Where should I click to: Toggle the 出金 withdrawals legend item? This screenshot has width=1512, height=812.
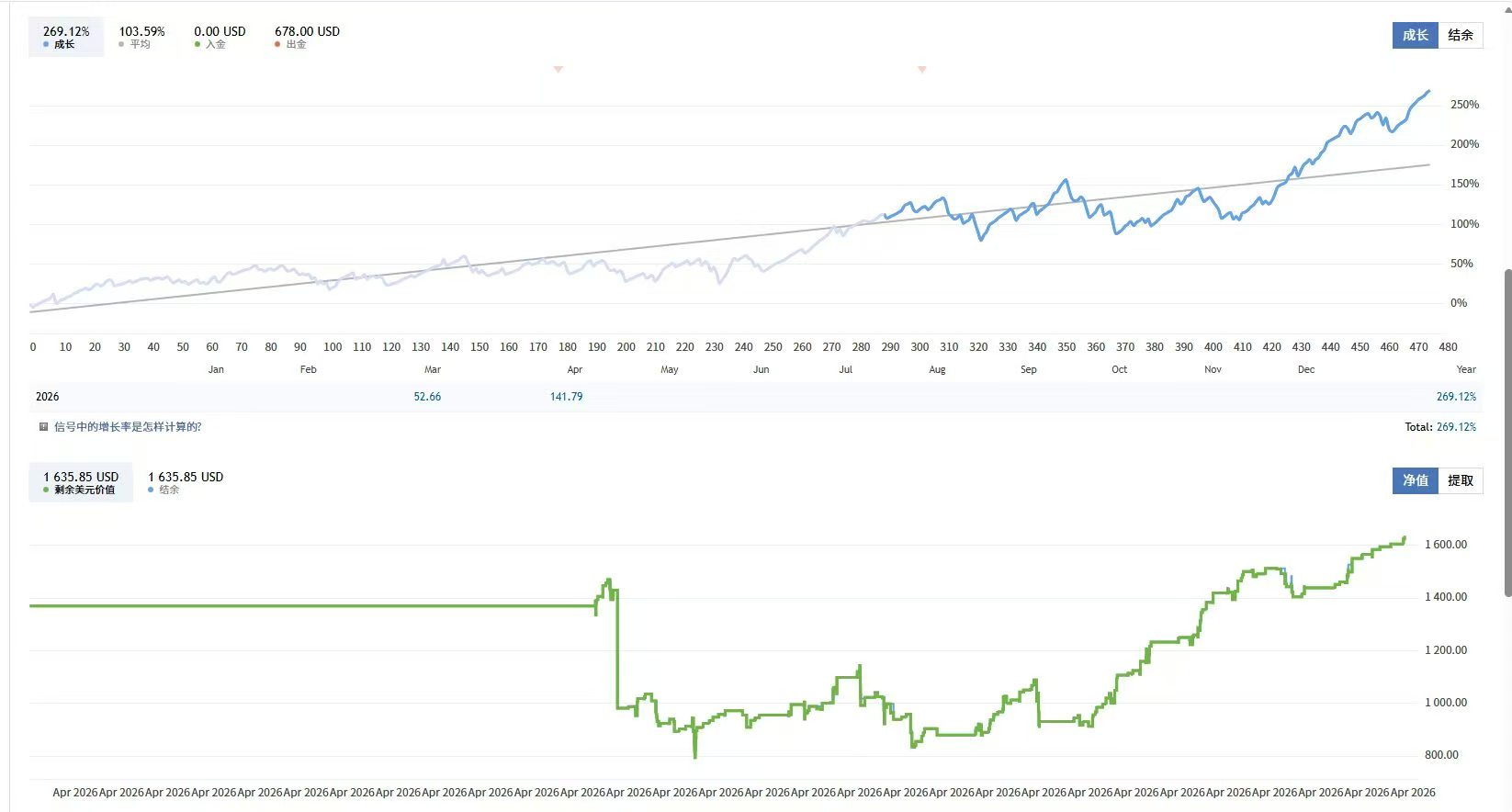point(307,37)
